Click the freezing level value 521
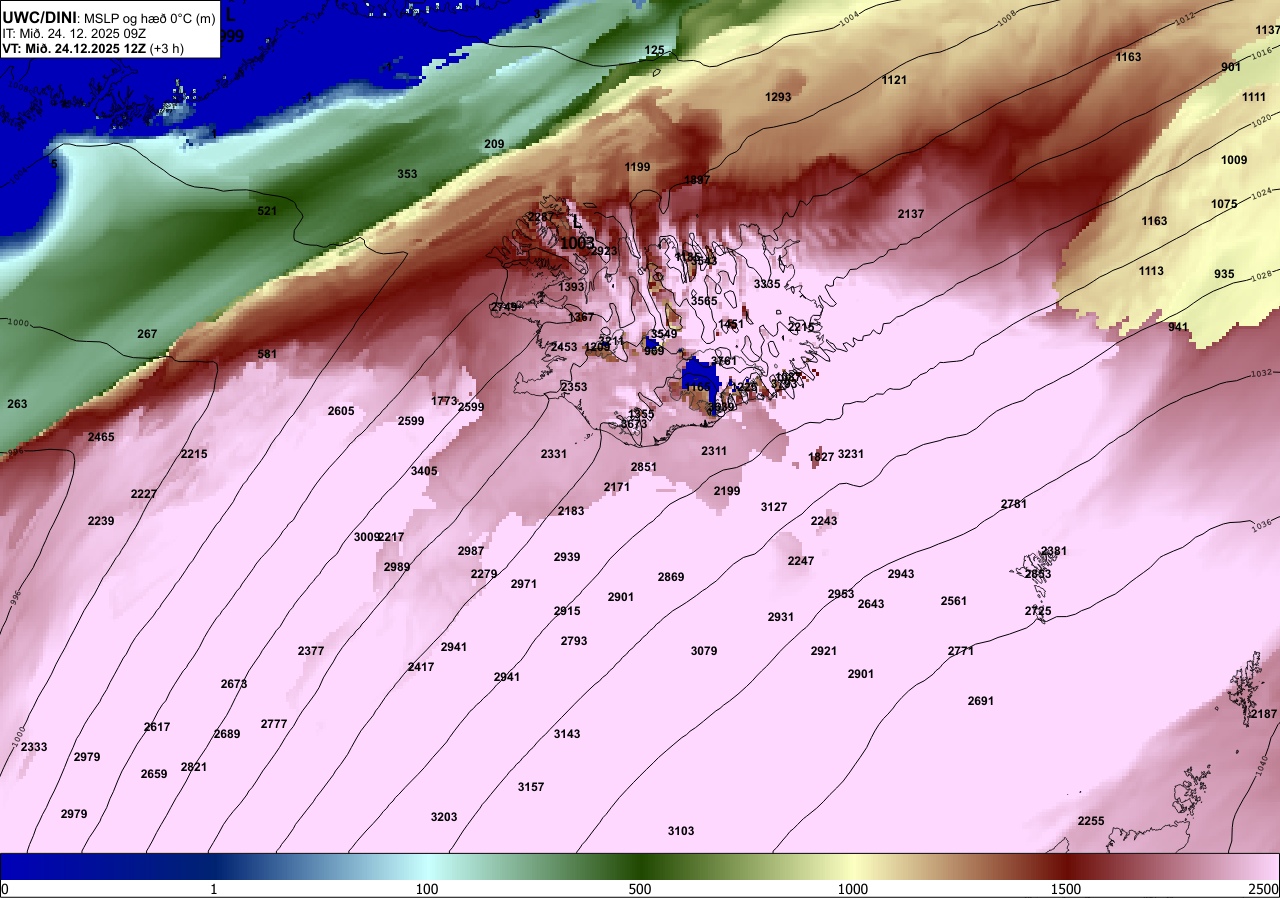The width and height of the screenshot is (1280, 898). pyautogui.click(x=267, y=211)
